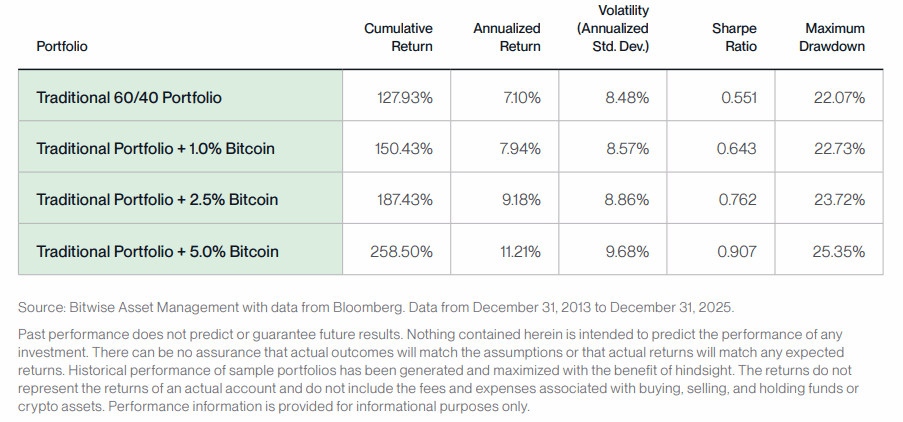Viewport: 903px width, 422px height.
Task: Select Traditional Portfolio + 2.5% Bitcoin label
Action: coord(156,199)
